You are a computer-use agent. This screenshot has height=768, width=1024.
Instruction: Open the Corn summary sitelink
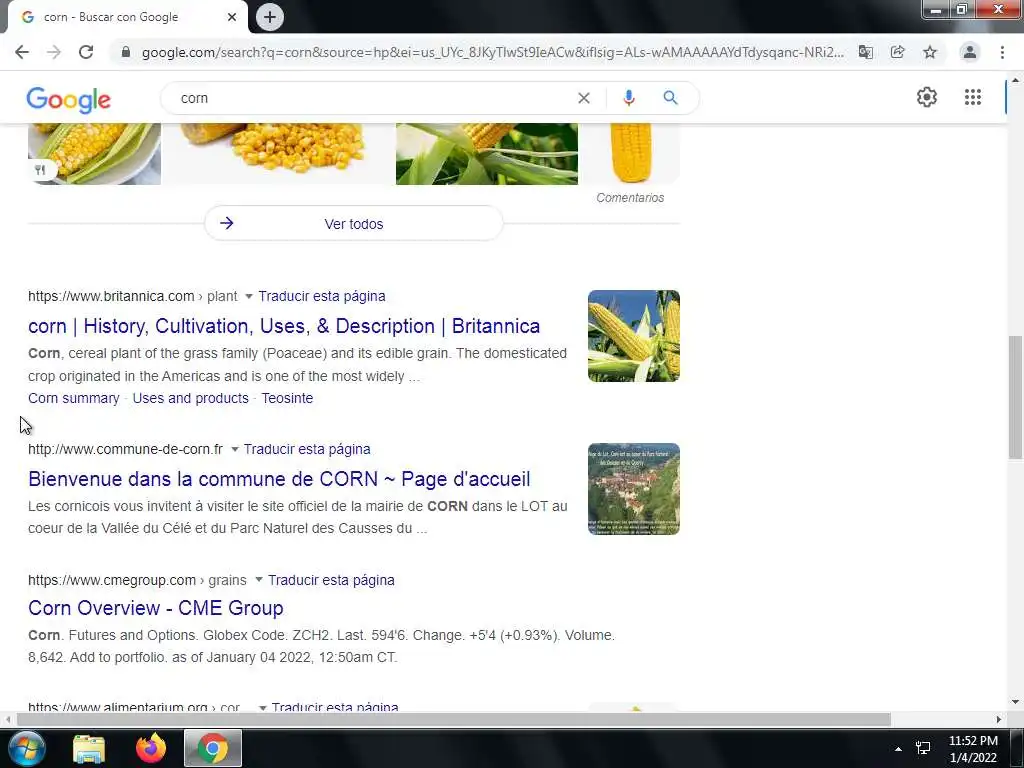point(74,398)
